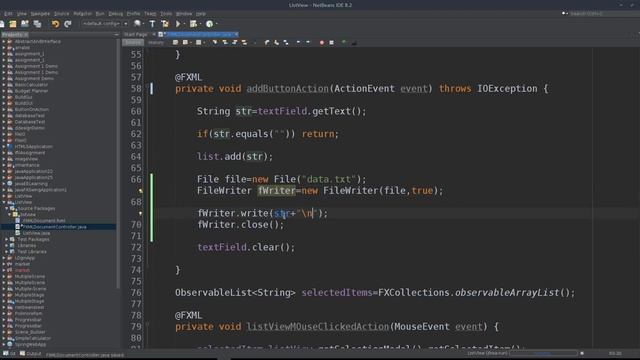Click the New Project toolbar icon
640x360 pixels.
pos(13,24)
